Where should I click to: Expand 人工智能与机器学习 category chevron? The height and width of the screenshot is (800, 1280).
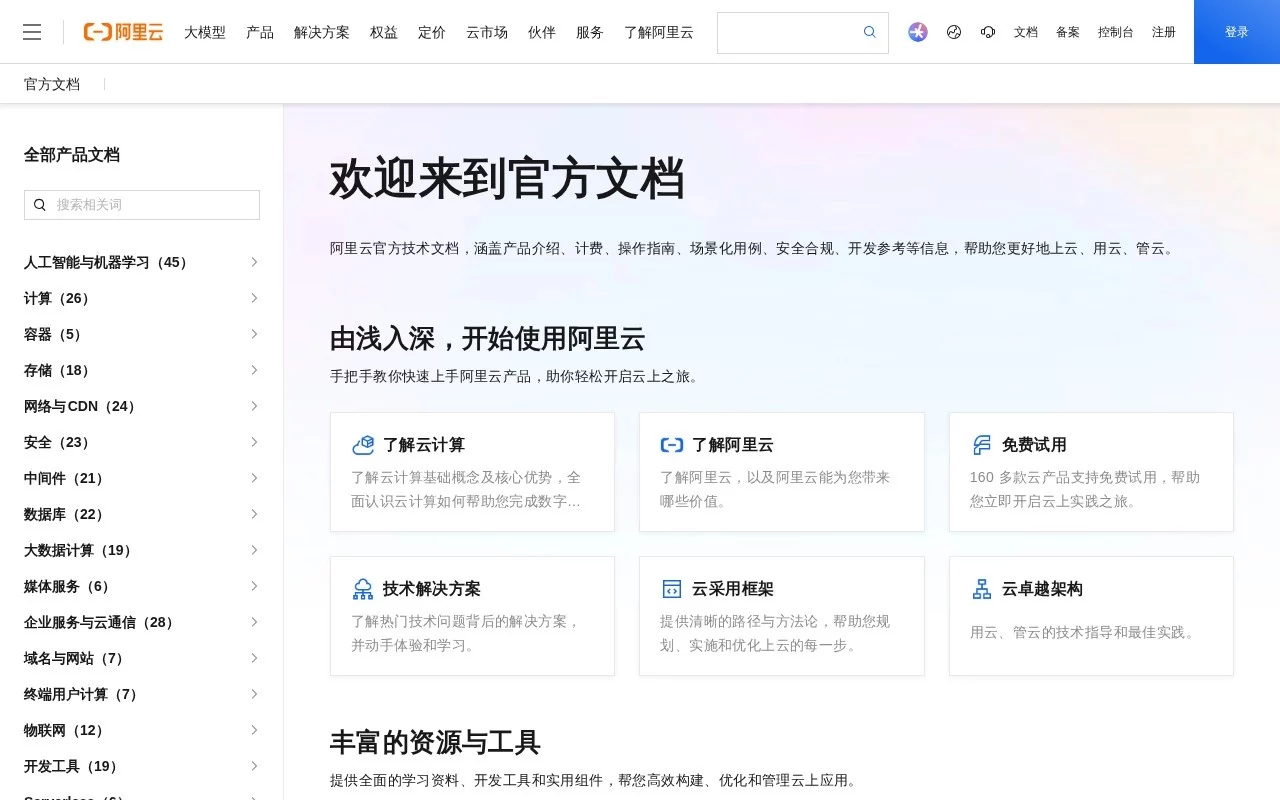tap(254, 262)
